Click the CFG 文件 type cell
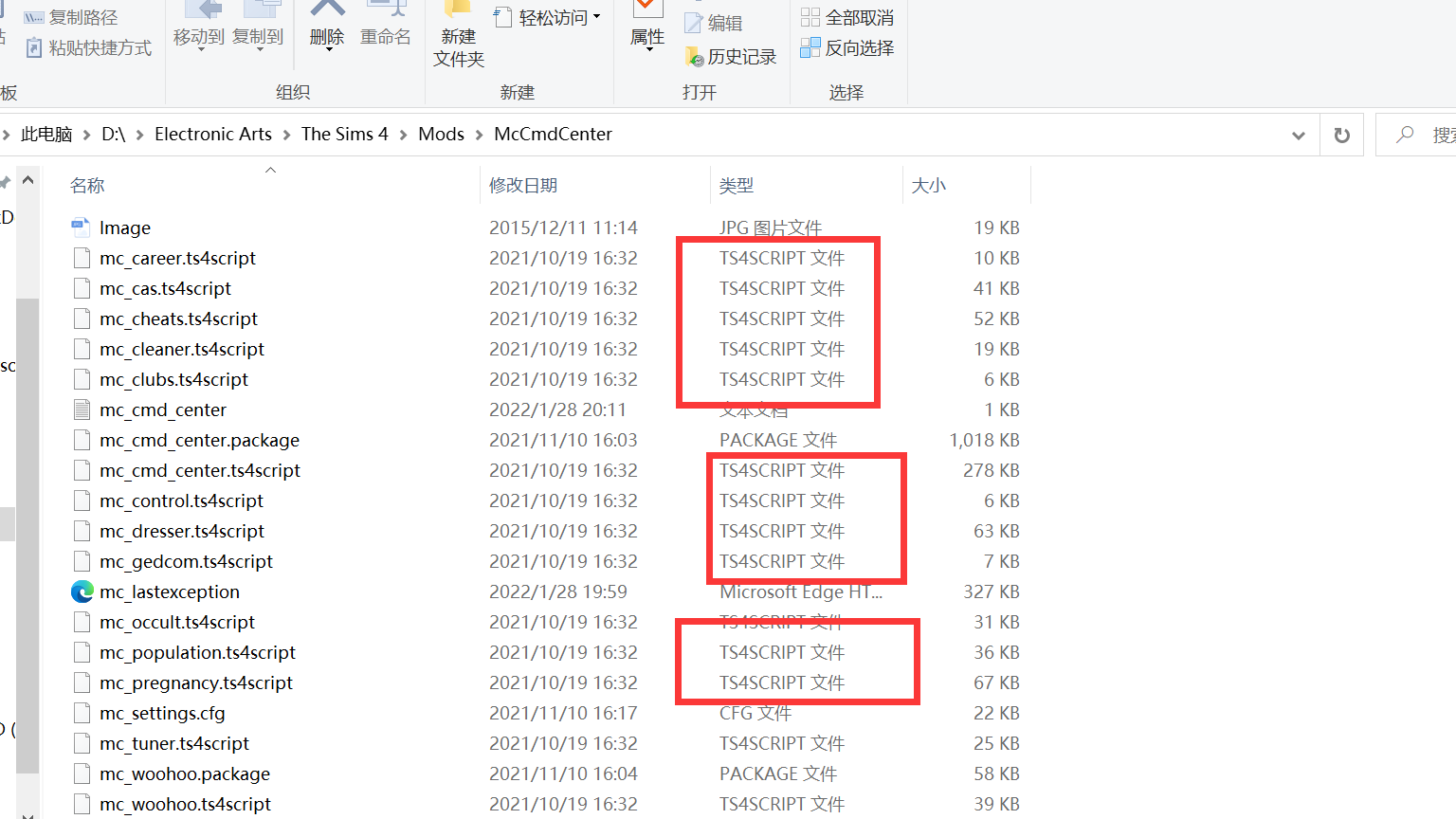 point(755,713)
